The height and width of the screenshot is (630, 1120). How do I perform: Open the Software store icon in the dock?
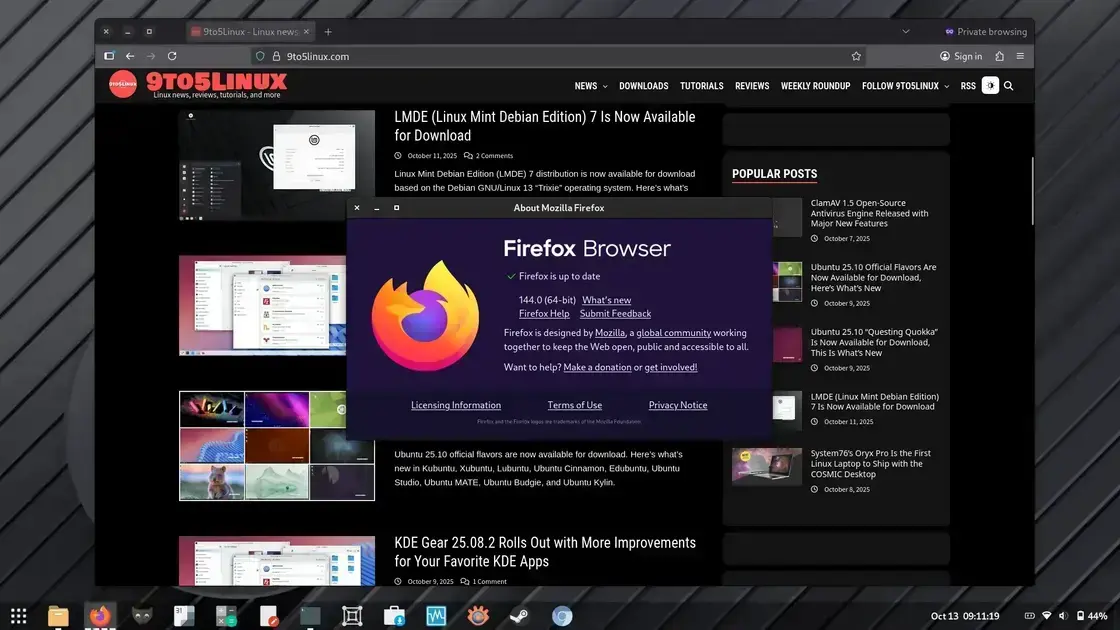click(394, 616)
